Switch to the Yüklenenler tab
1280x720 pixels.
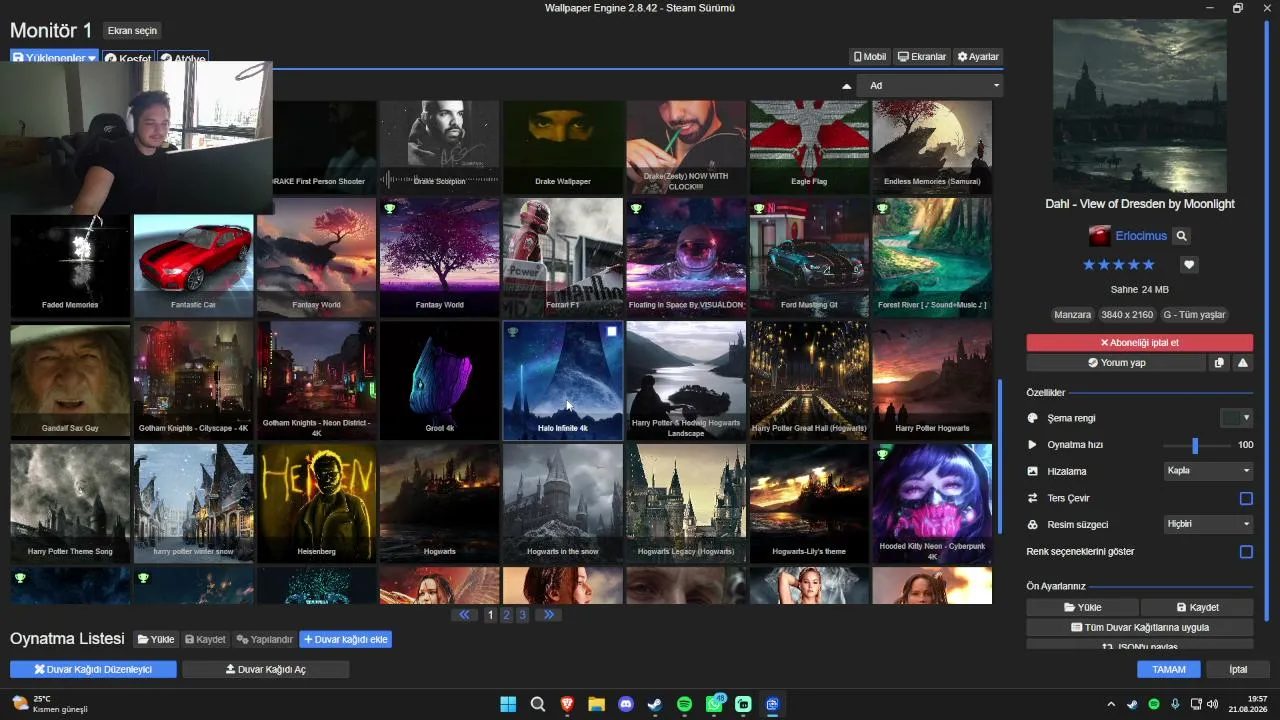(x=55, y=59)
